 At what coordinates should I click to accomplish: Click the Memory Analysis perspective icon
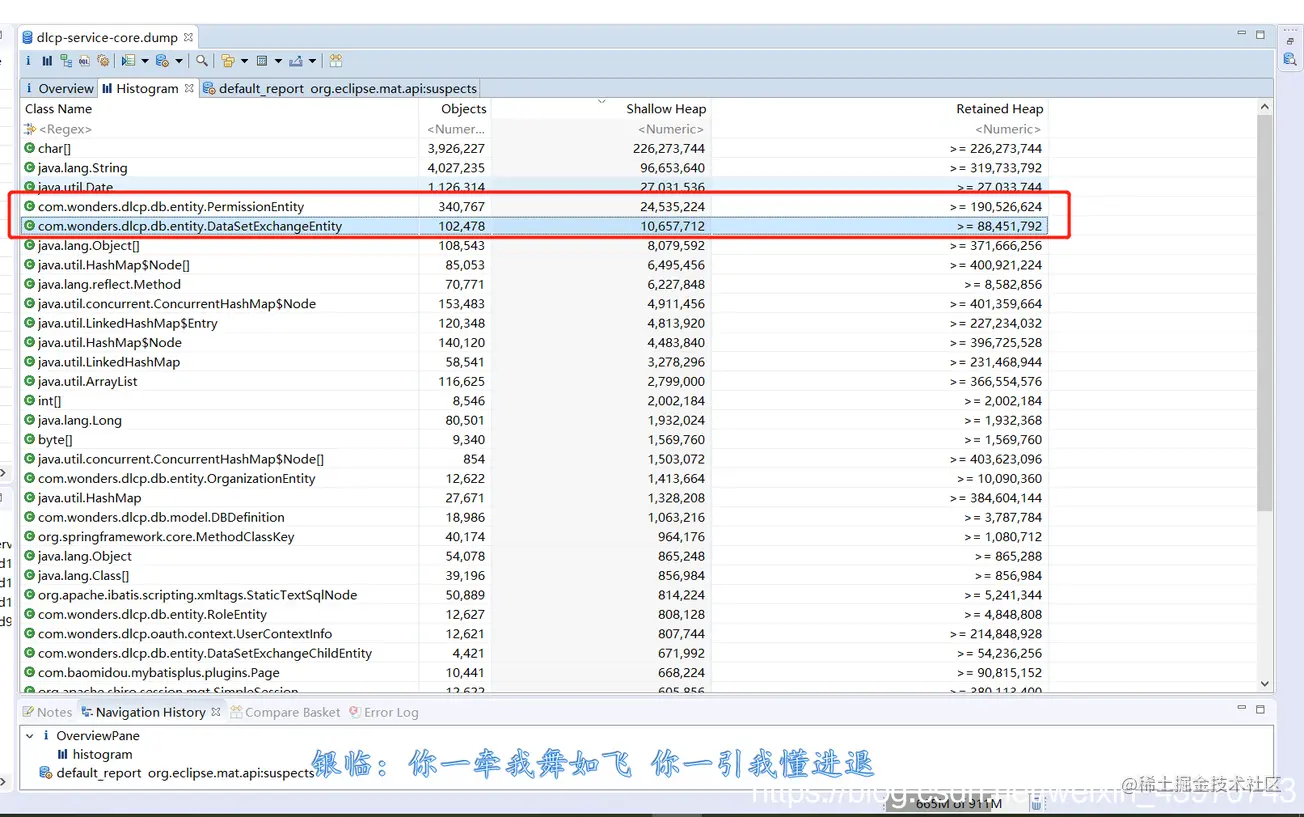(1290, 62)
